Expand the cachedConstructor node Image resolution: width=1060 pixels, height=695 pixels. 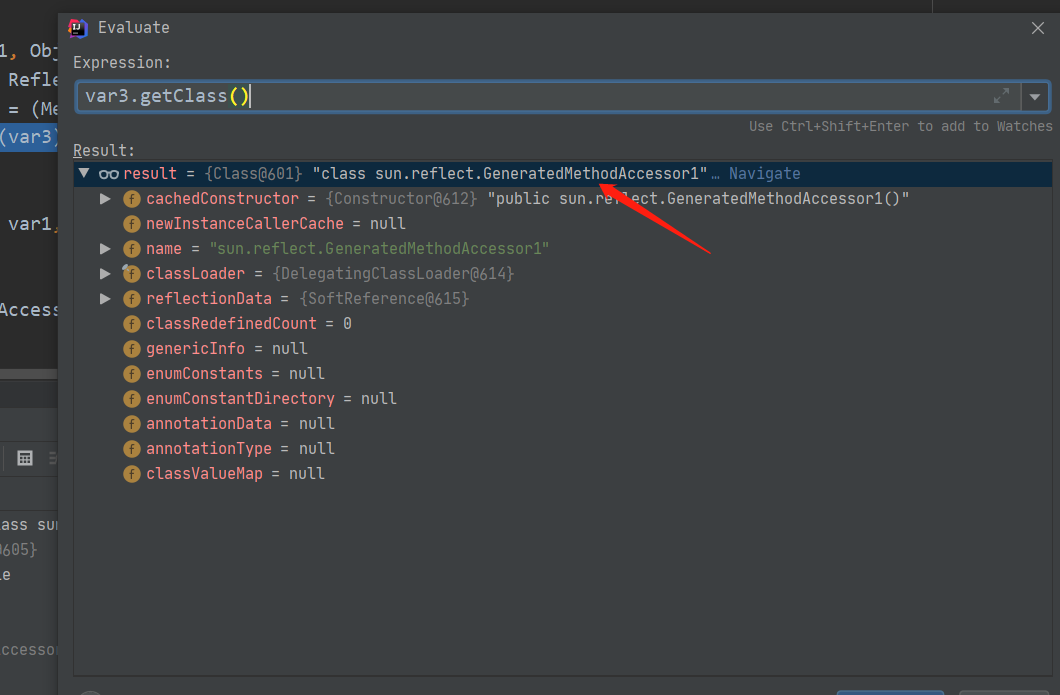pyautogui.click(x=105, y=199)
